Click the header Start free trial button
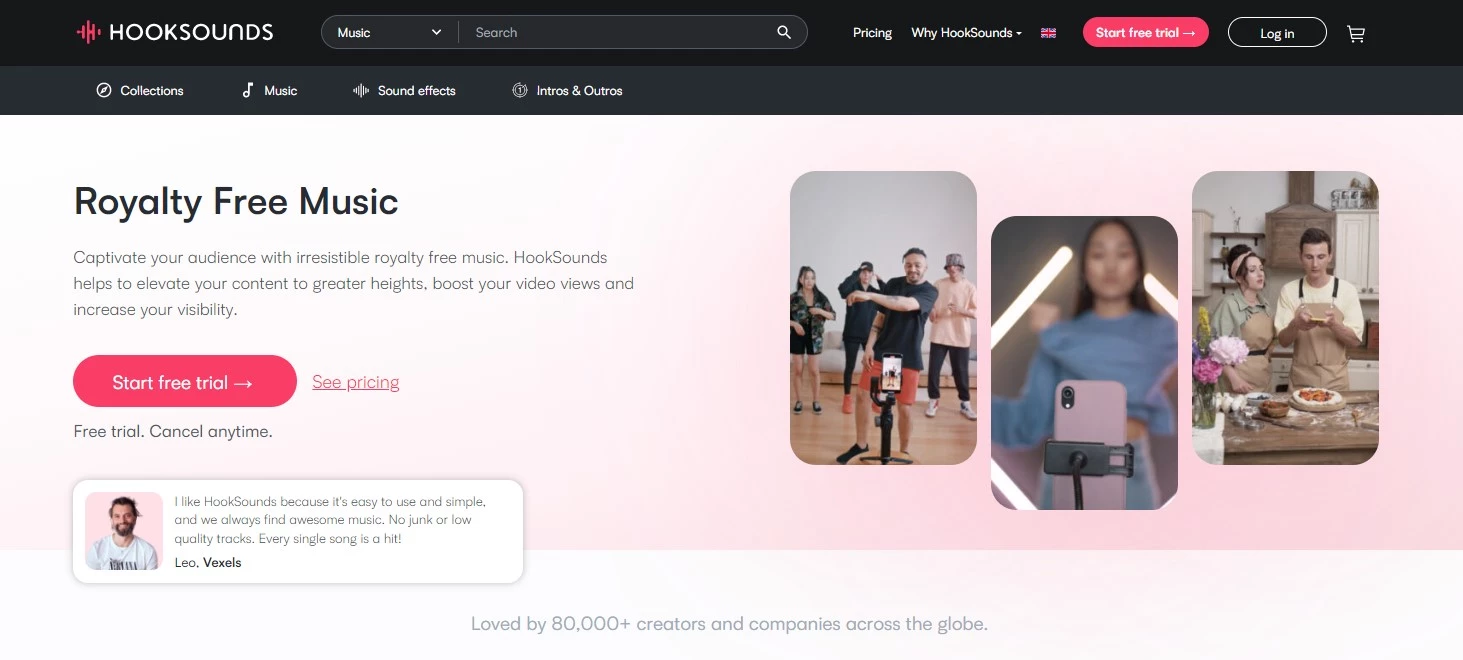The width and height of the screenshot is (1463, 660). [x=1145, y=33]
